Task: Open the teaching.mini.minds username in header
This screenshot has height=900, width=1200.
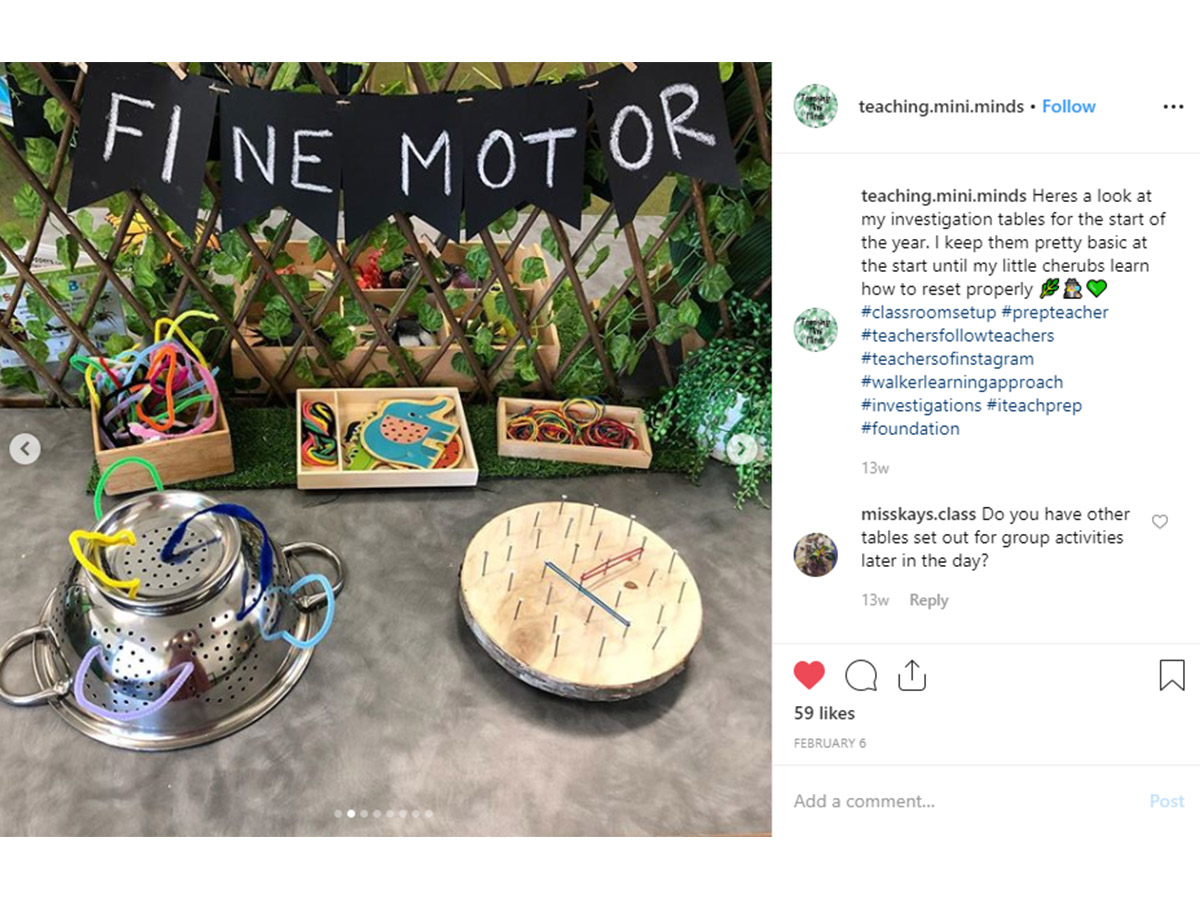Action: (941, 106)
